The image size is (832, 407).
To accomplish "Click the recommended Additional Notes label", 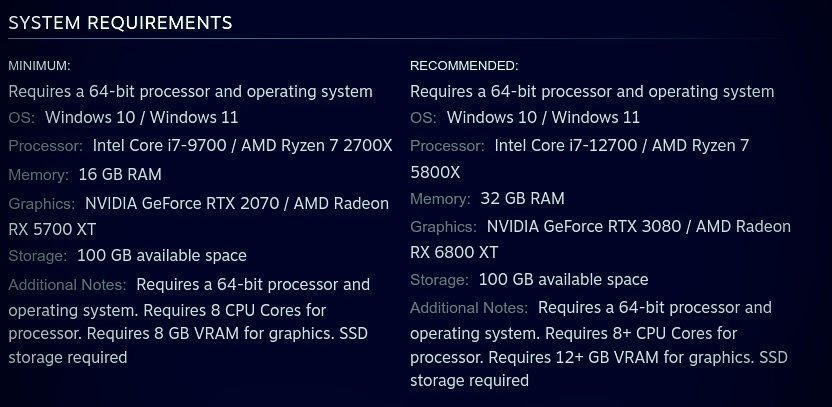I will [469, 308].
